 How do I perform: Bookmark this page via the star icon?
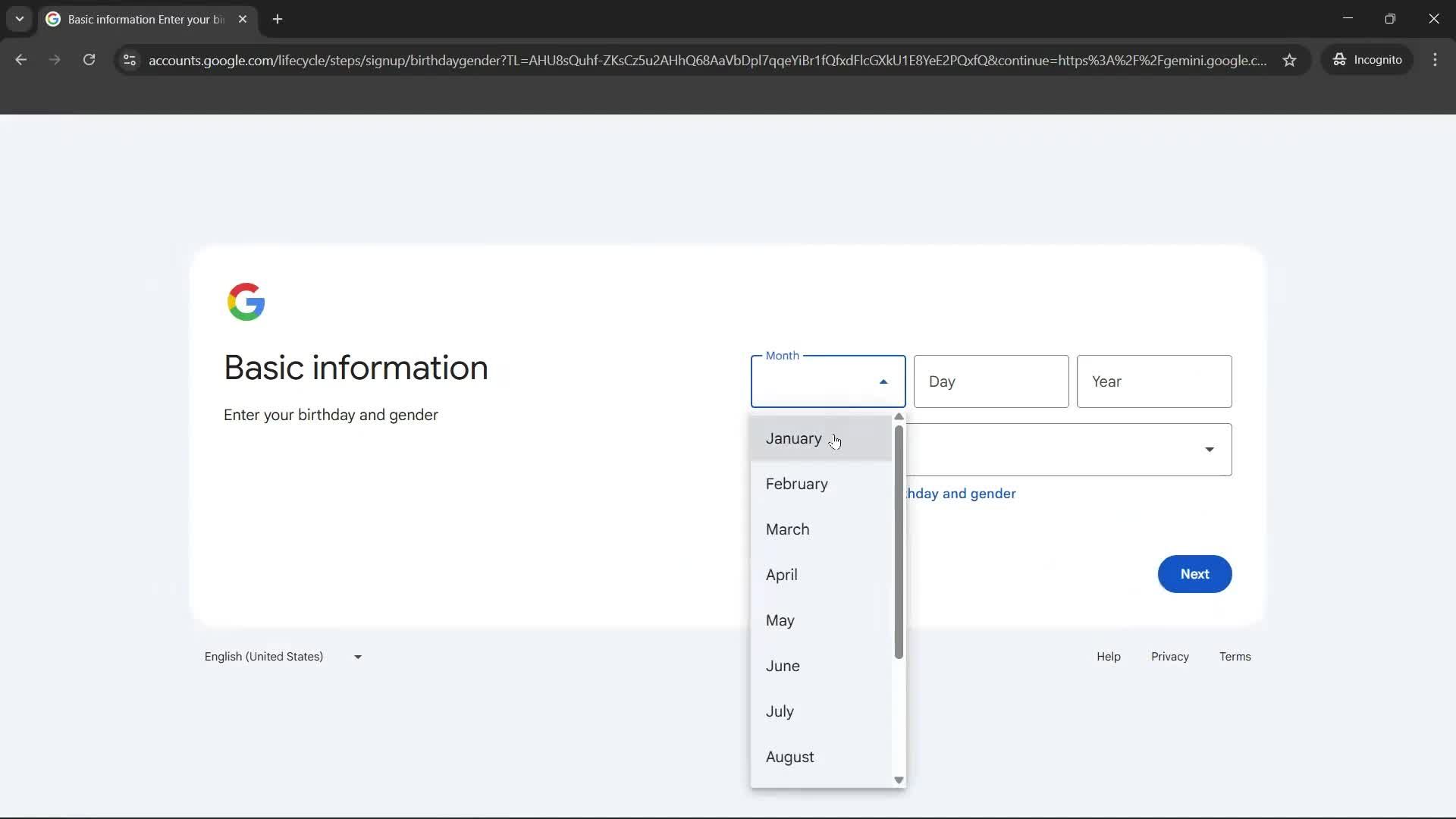1289,60
